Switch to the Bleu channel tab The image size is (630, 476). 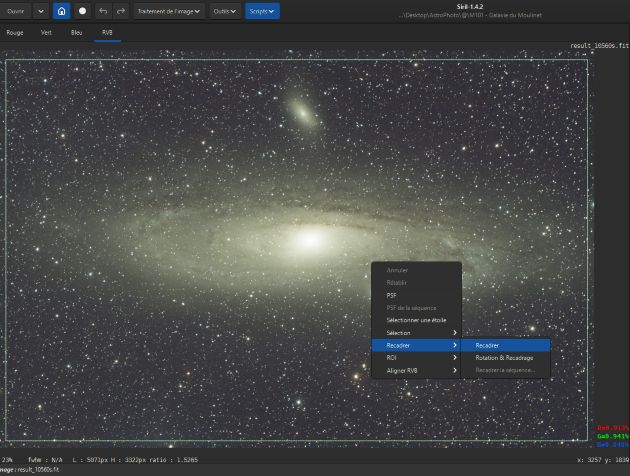click(77, 32)
